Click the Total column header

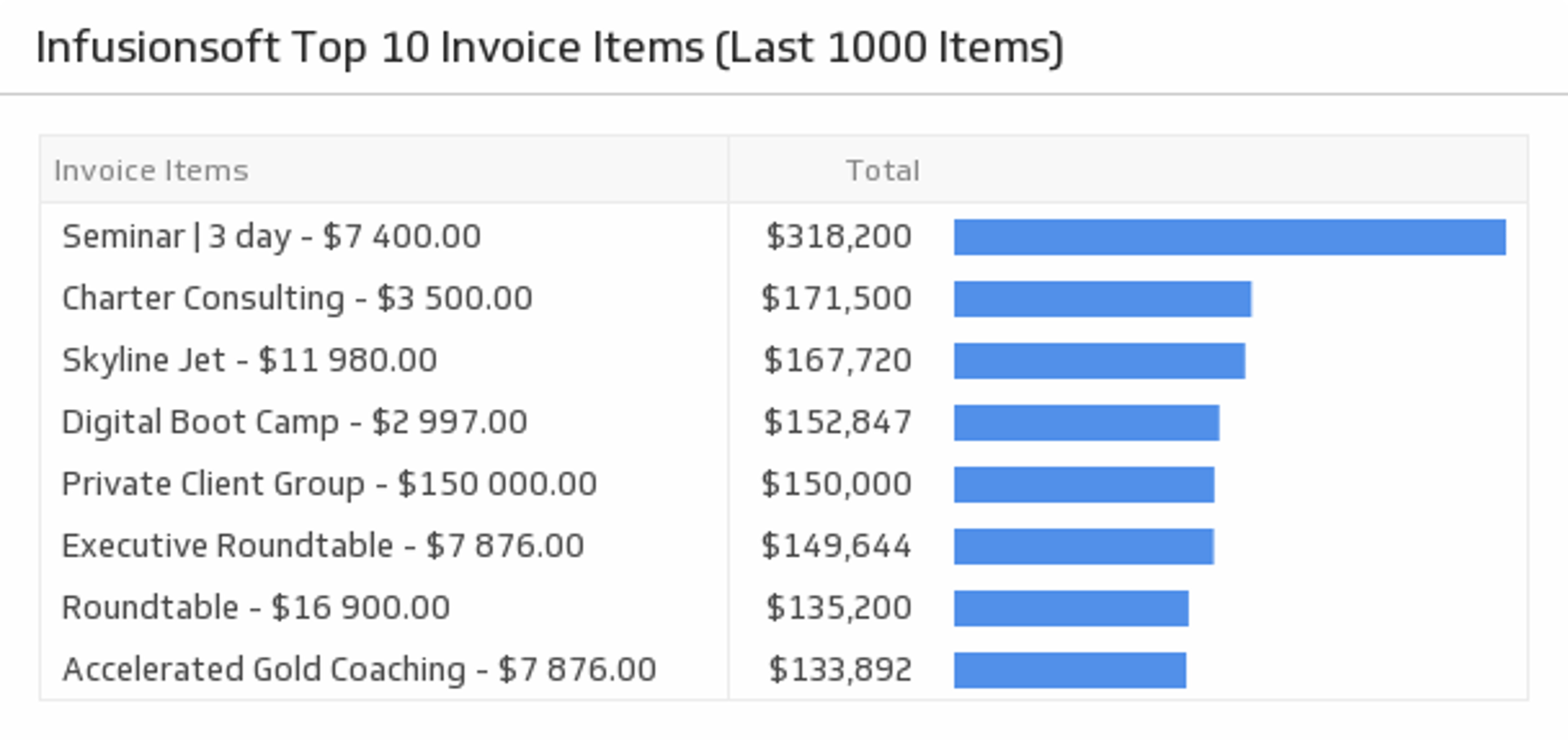882,171
